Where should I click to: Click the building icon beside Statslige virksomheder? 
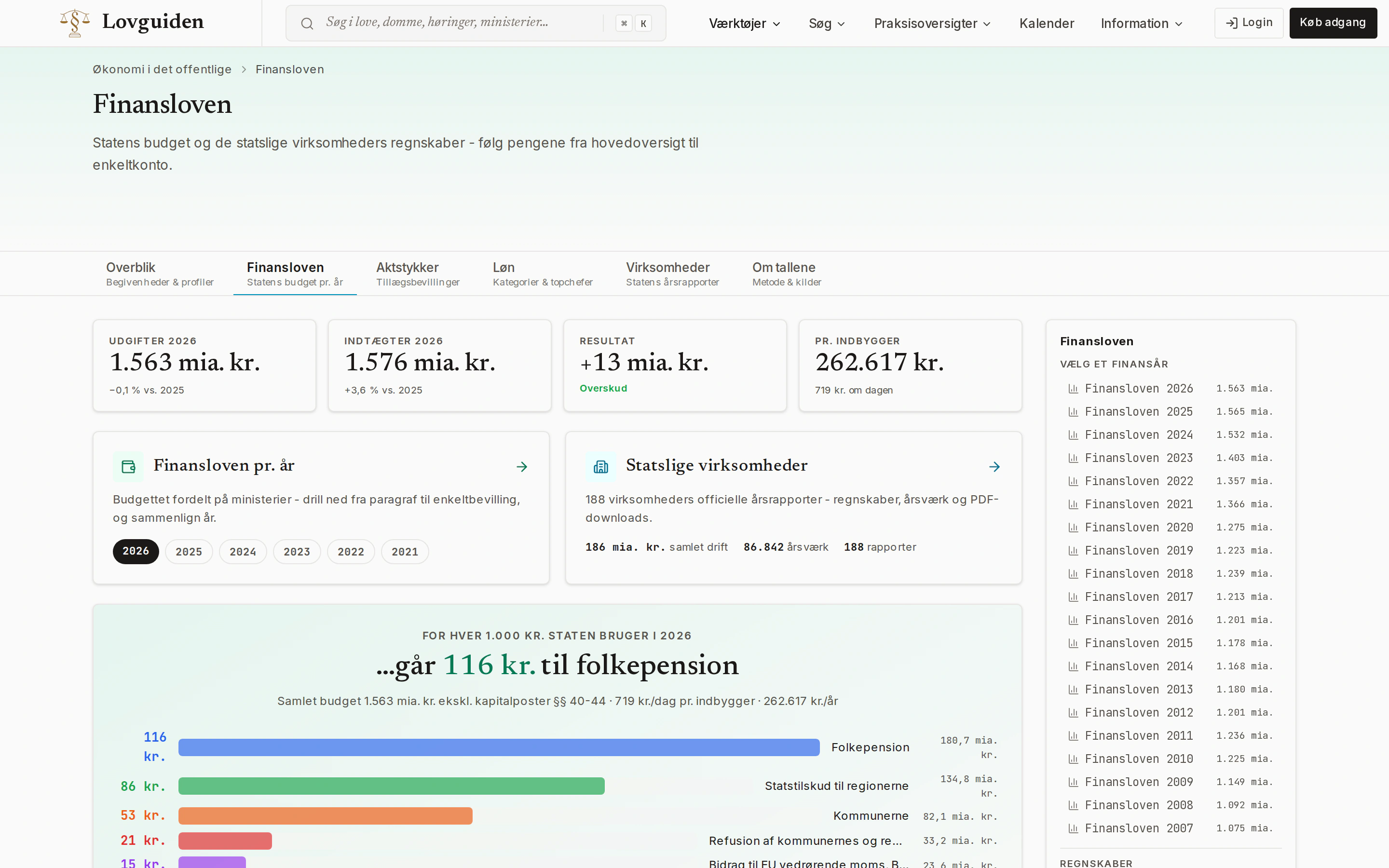600,467
